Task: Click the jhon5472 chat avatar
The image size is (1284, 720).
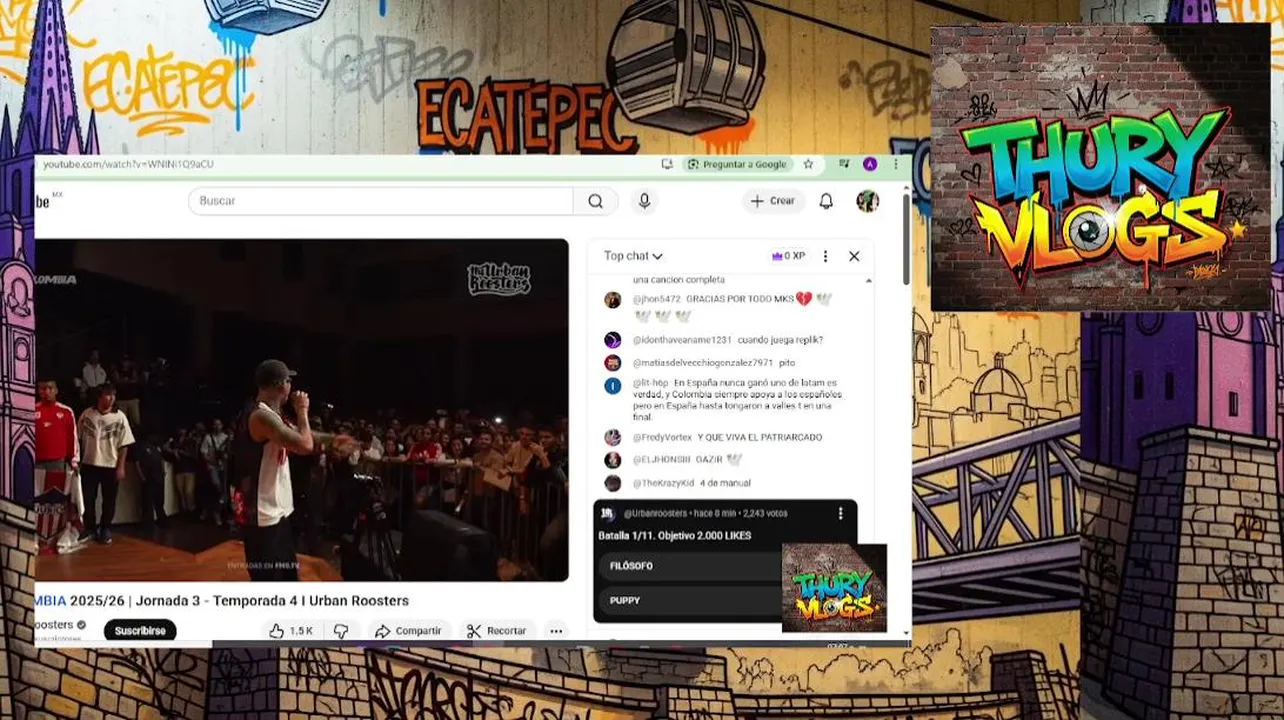Action: [613, 299]
